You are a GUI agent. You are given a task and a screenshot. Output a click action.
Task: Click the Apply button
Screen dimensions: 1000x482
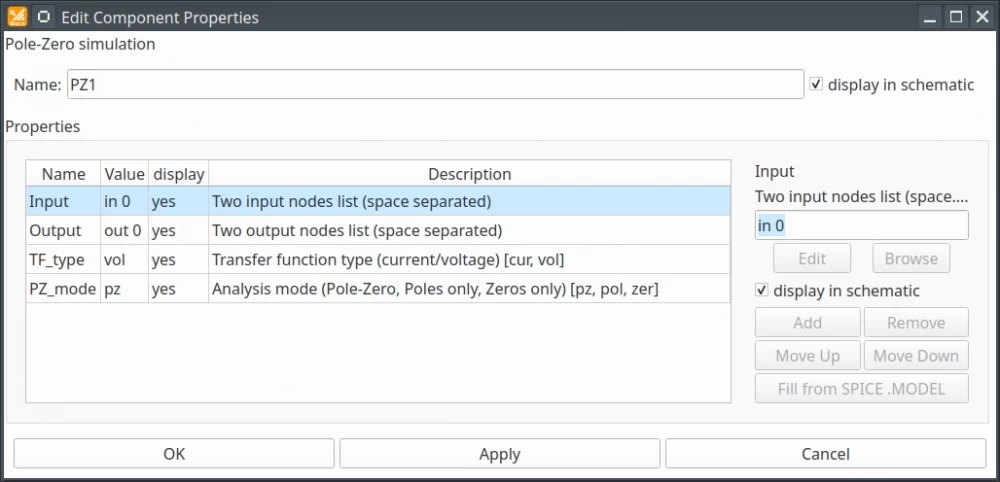(x=500, y=454)
